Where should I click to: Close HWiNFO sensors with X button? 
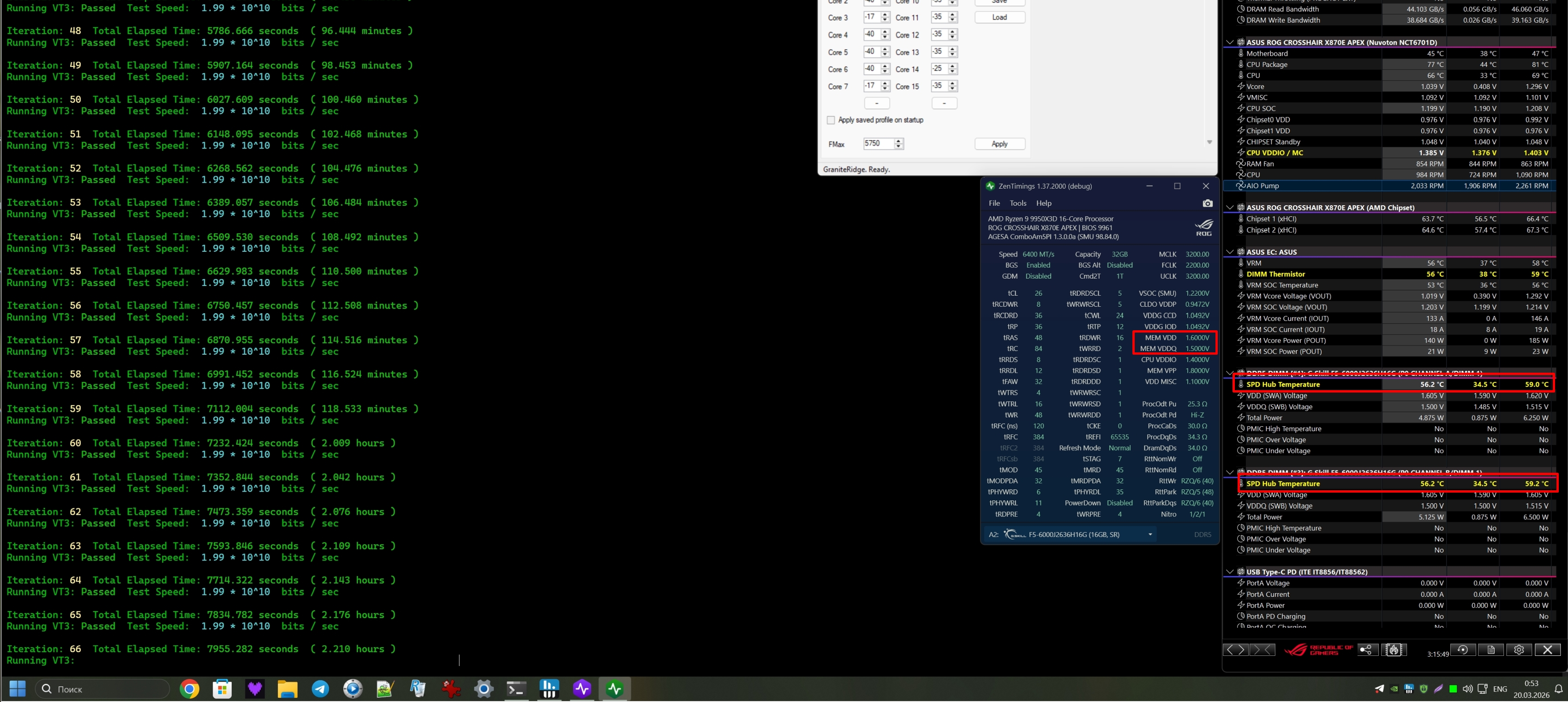point(1547,650)
